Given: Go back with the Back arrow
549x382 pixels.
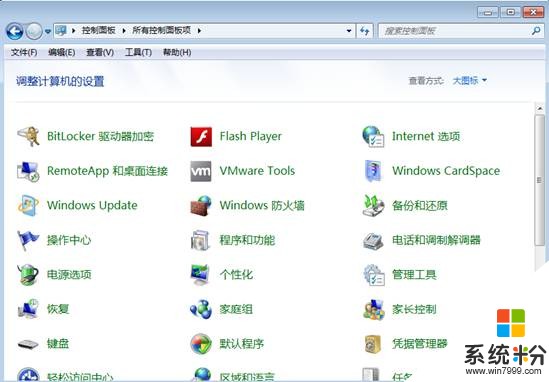Looking at the screenshot, I should coord(15,32).
